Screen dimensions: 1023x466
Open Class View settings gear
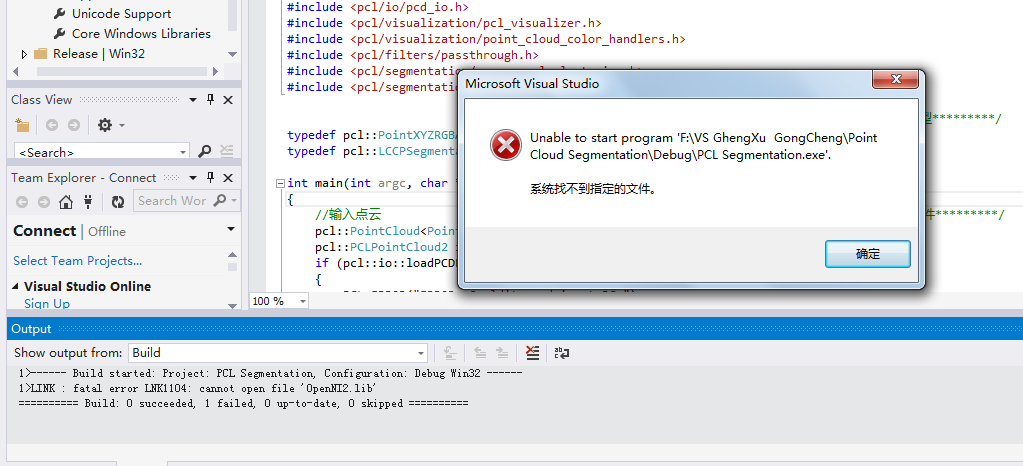coord(104,125)
